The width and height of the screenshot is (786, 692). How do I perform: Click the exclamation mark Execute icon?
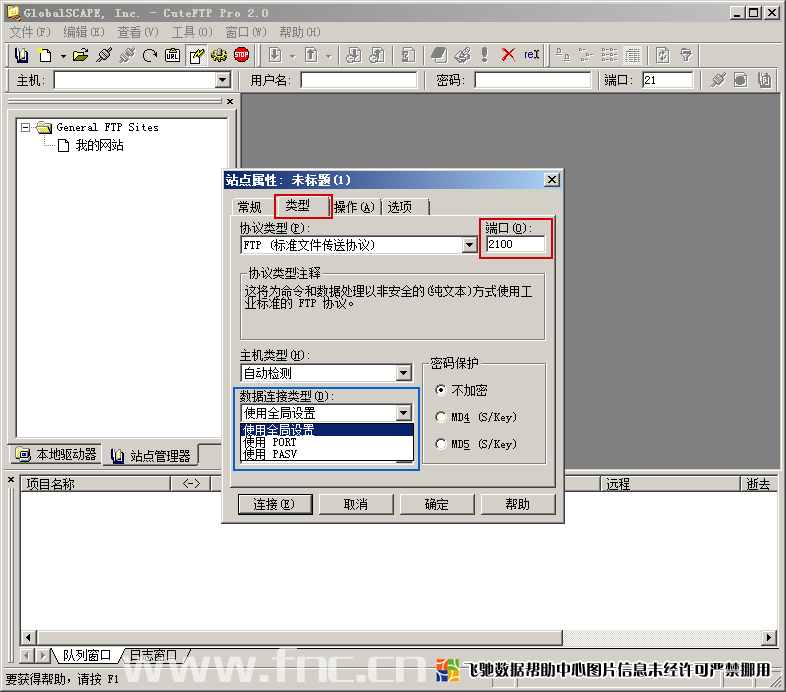tap(484, 55)
